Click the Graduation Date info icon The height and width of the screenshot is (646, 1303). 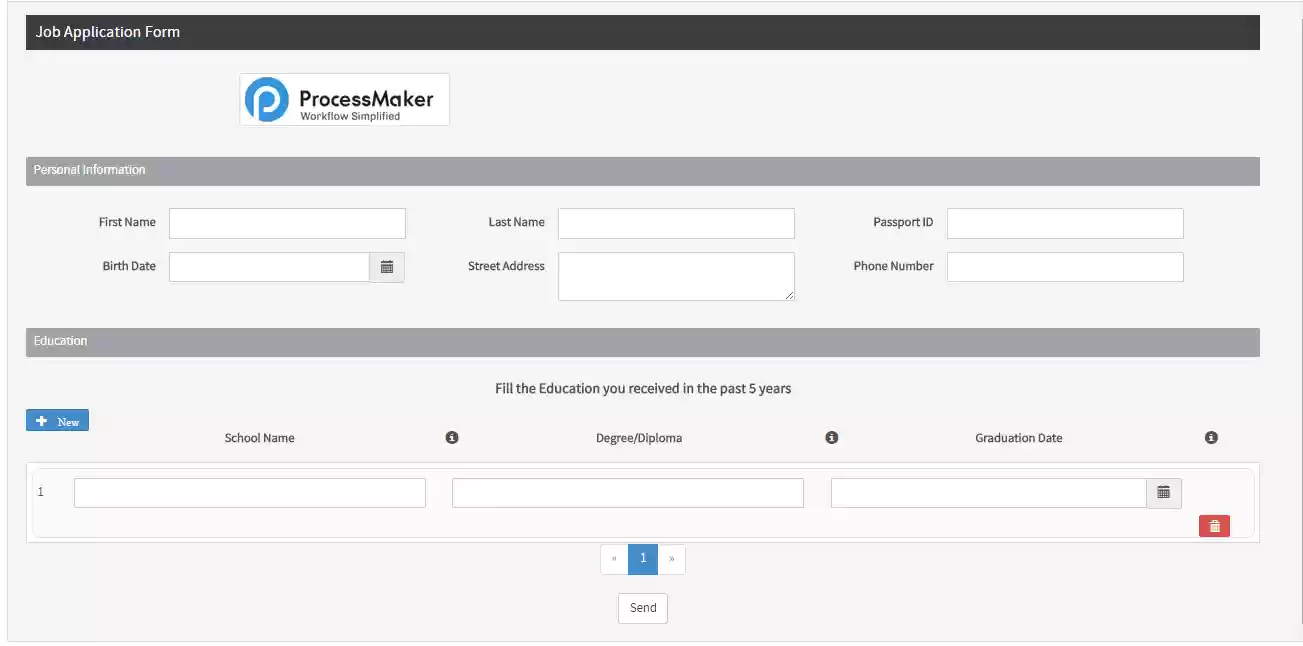[x=1211, y=438]
